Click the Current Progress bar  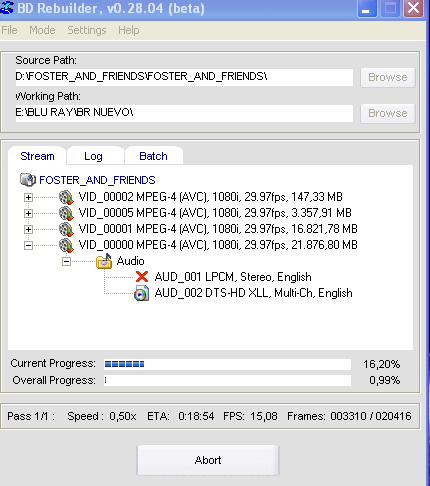pyautogui.click(x=227, y=364)
